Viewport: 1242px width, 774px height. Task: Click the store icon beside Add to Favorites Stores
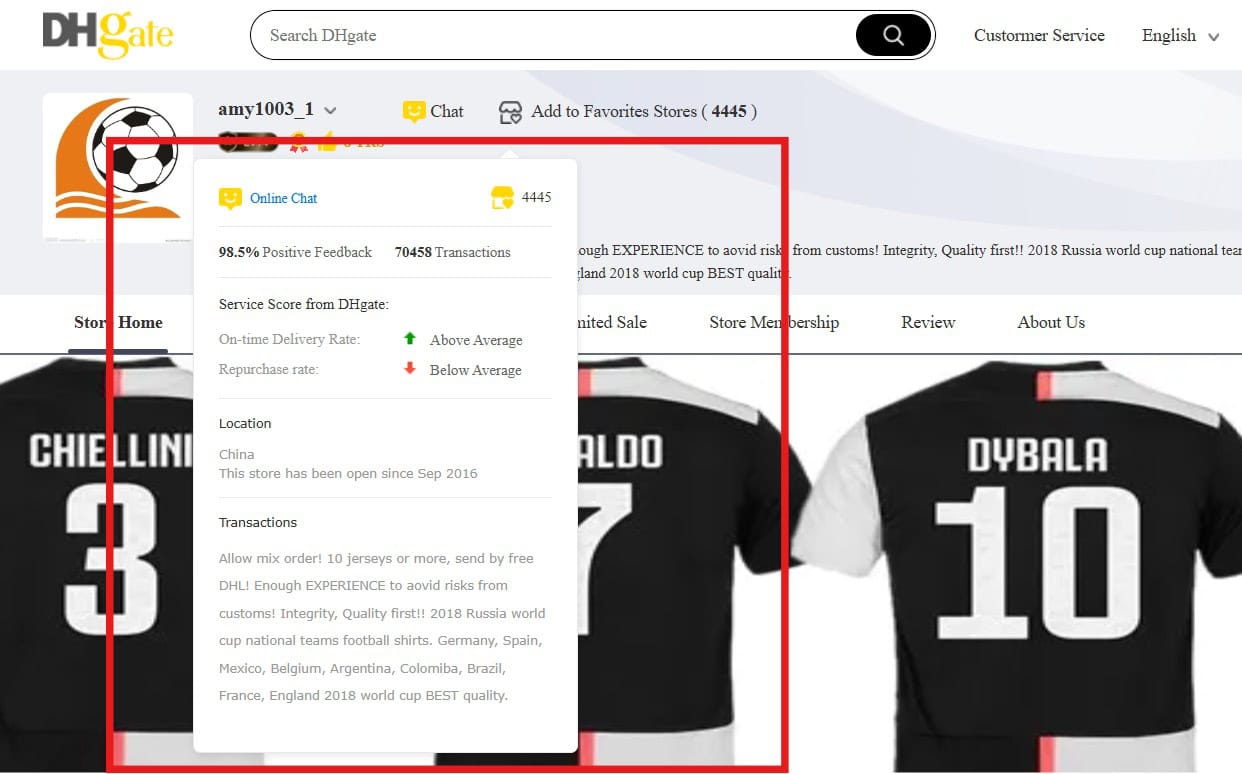coord(510,111)
